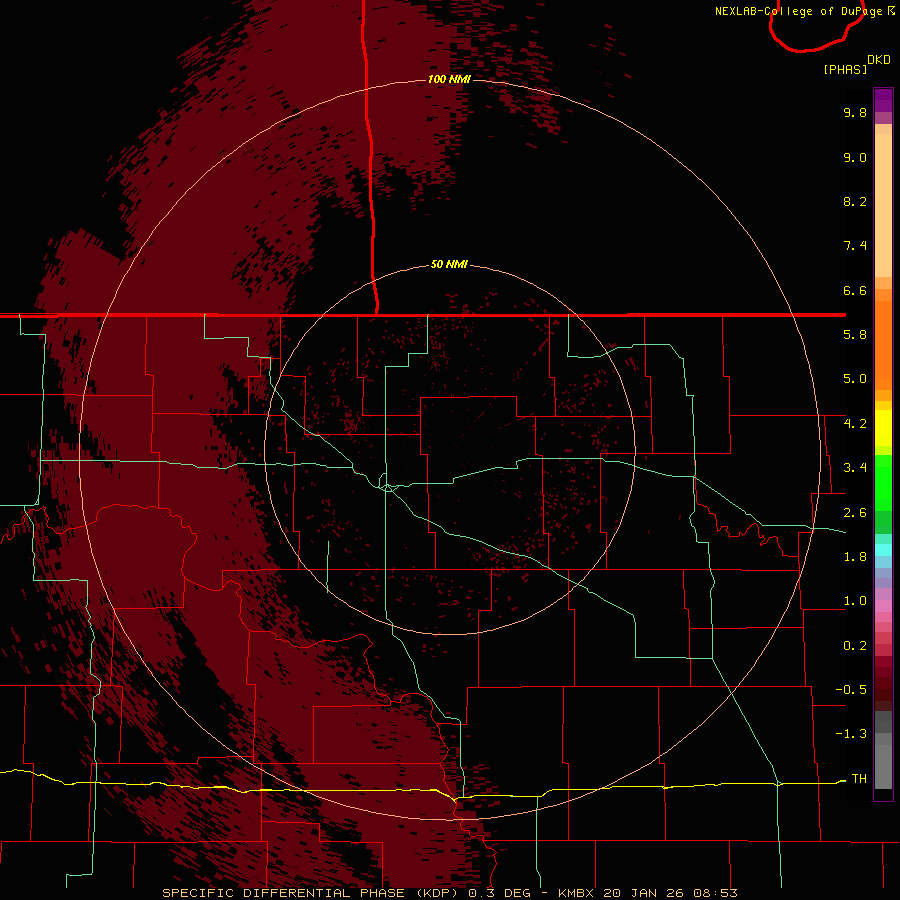Click the 50 NMI range ring label

coord(449,264)
